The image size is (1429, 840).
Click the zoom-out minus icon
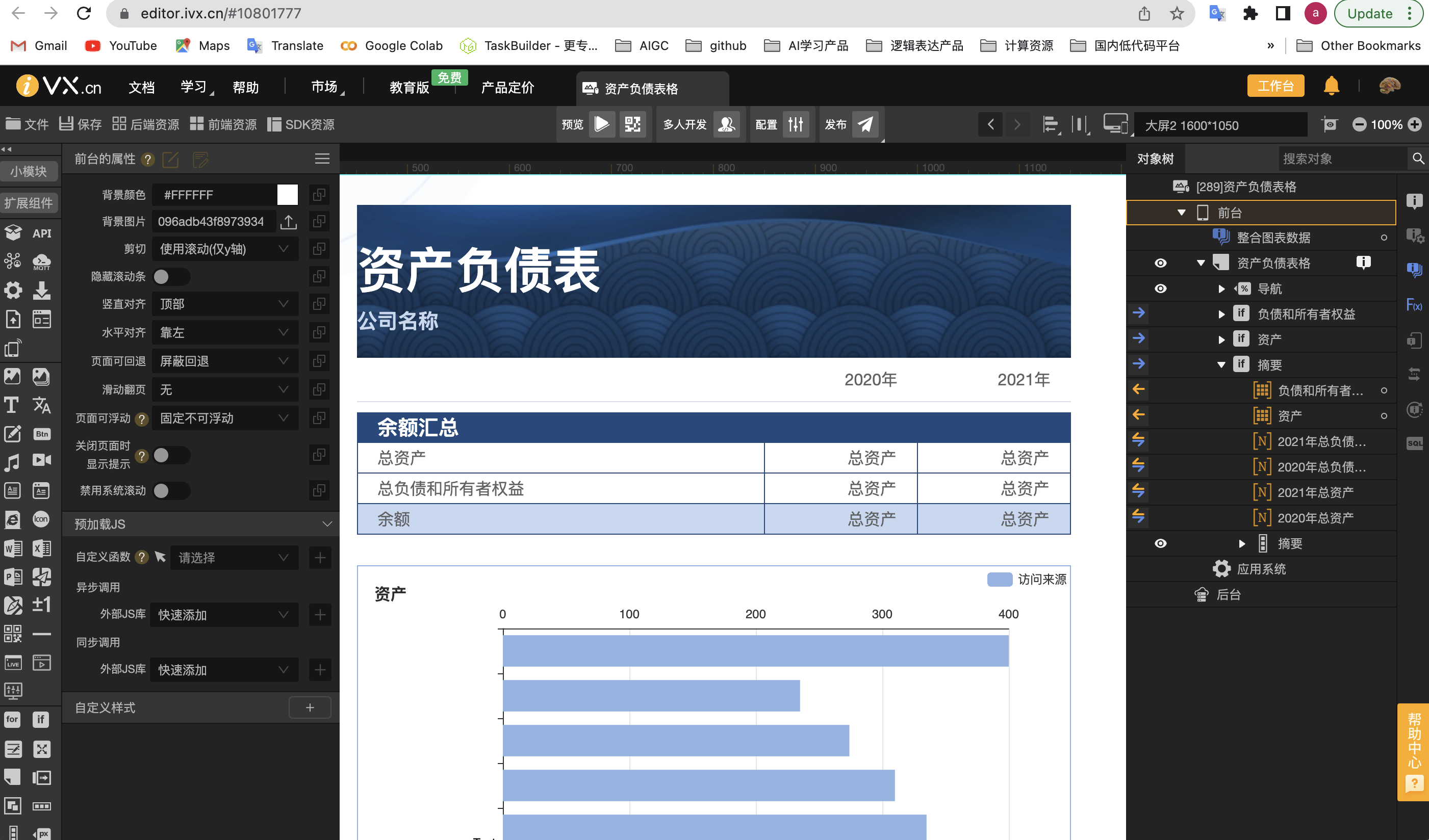pos(1359,125)
